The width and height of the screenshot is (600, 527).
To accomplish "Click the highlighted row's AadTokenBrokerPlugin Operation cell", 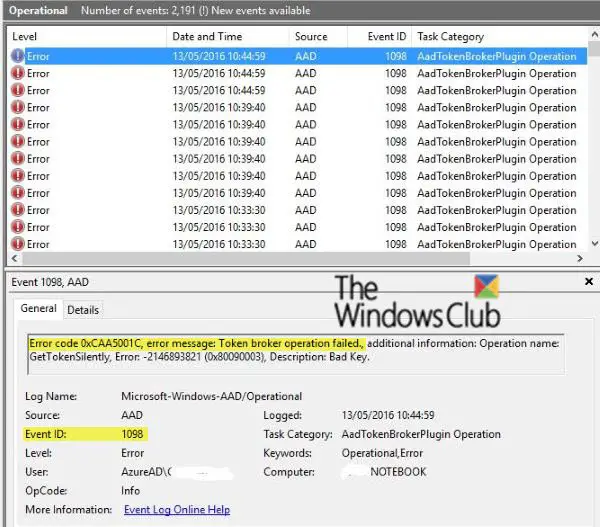I will tap(497, 56).
